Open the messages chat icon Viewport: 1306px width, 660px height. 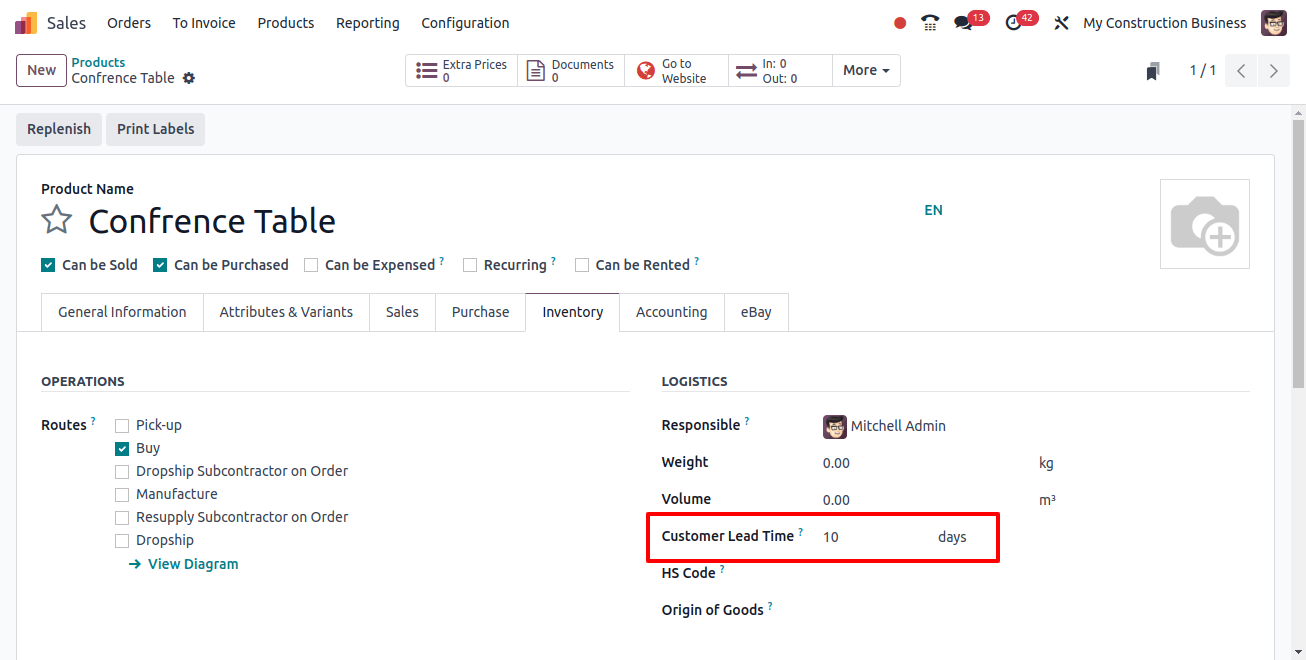tap(963, 23)
